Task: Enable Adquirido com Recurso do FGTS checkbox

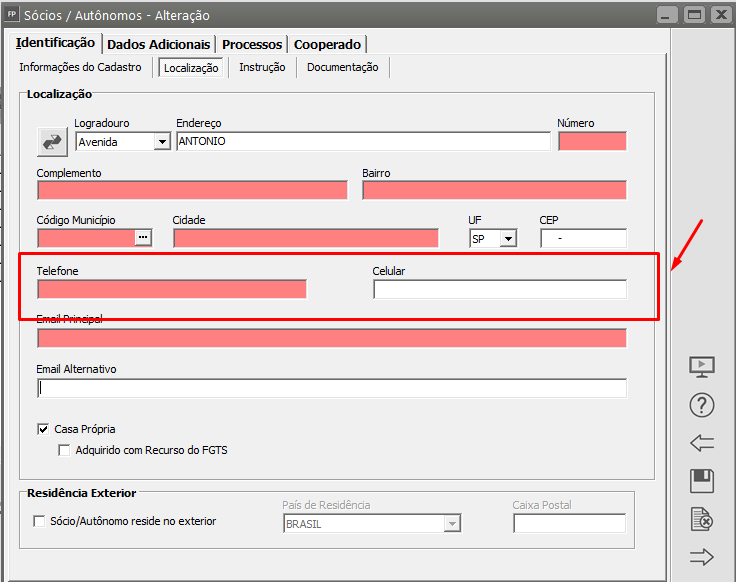Action: coord(65,450)
